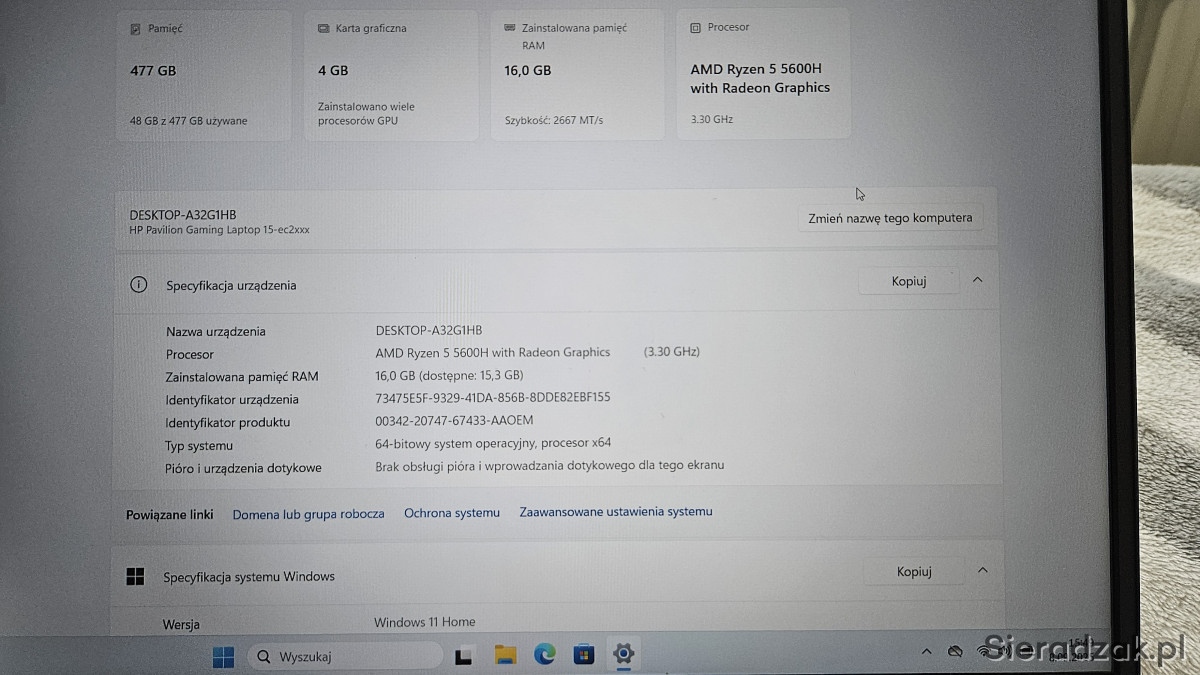Click the device ID 73475E5F-9329-41DA-856B-8DDE82EBF155
The image size is (1200, 675).
(x=493, y=398)
